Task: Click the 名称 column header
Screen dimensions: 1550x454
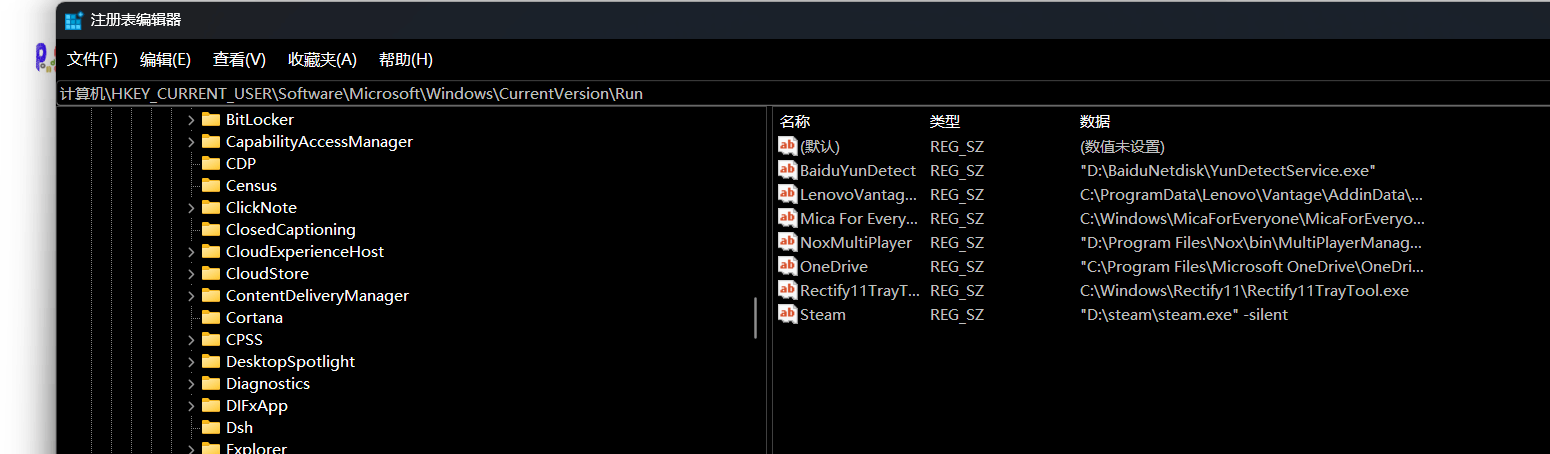Action: 795,122
